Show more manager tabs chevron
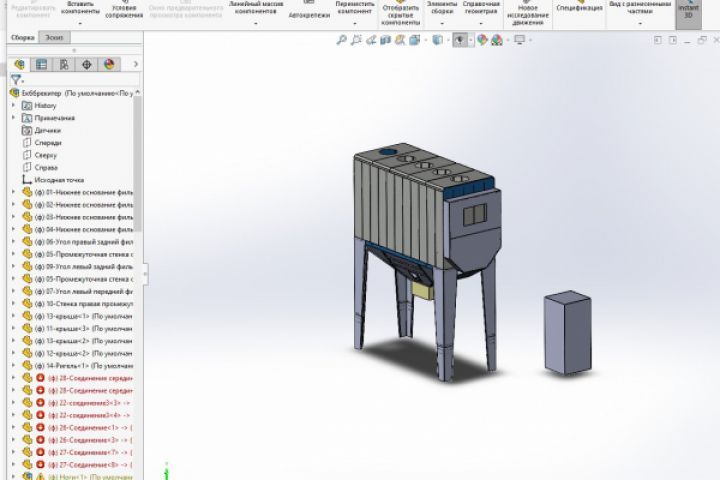The width and height of the screenshot is (720, 480). [x=135, y=64]
